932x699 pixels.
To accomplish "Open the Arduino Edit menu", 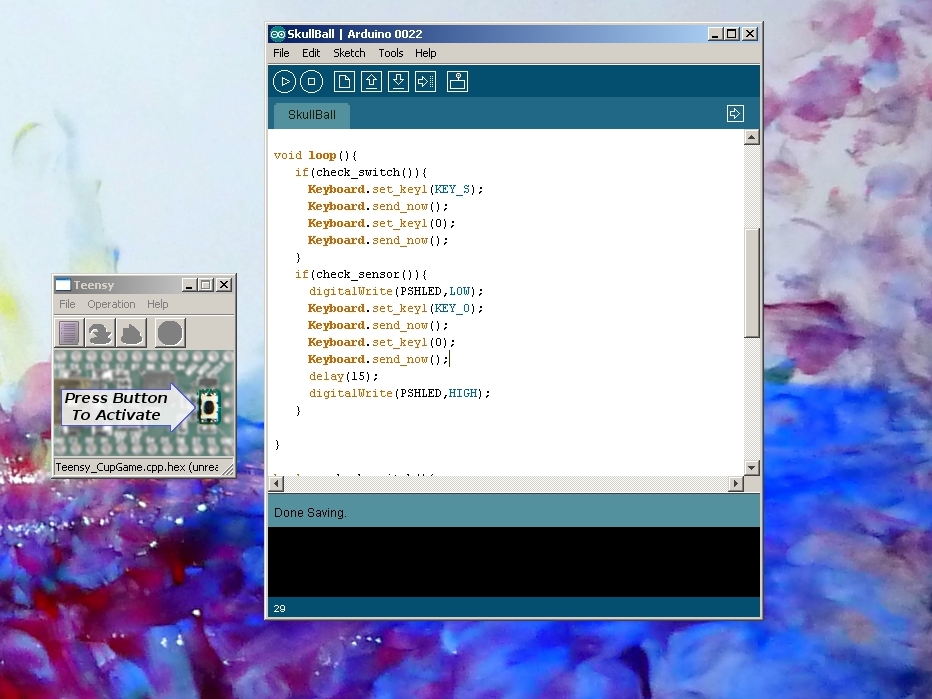I will point(311,53).
